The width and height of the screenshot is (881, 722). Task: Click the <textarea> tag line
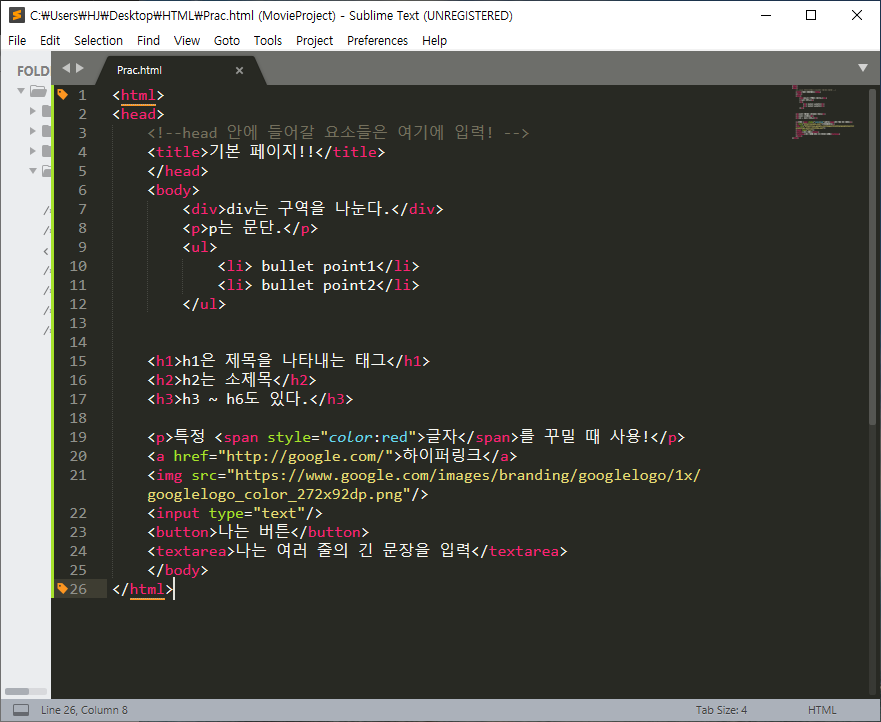(x=357, y=551)
